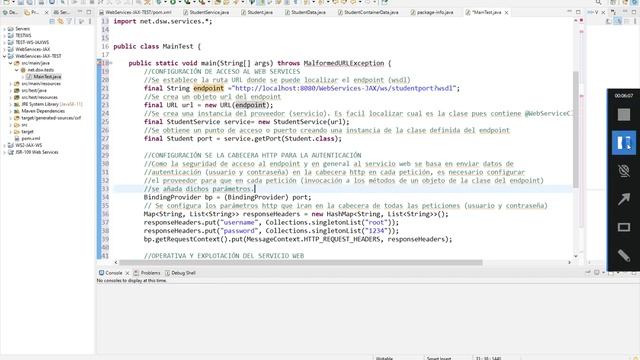Select pom.xml in the project tree
This screenshot has height=360, width=640.
pyautogui.click(x=27, y=138)
